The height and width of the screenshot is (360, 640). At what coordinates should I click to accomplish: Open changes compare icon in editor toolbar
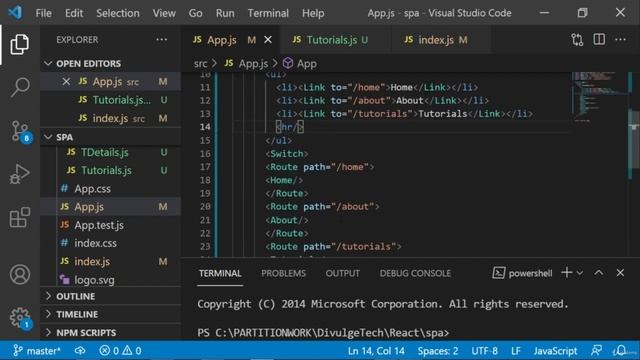(577, 40)
